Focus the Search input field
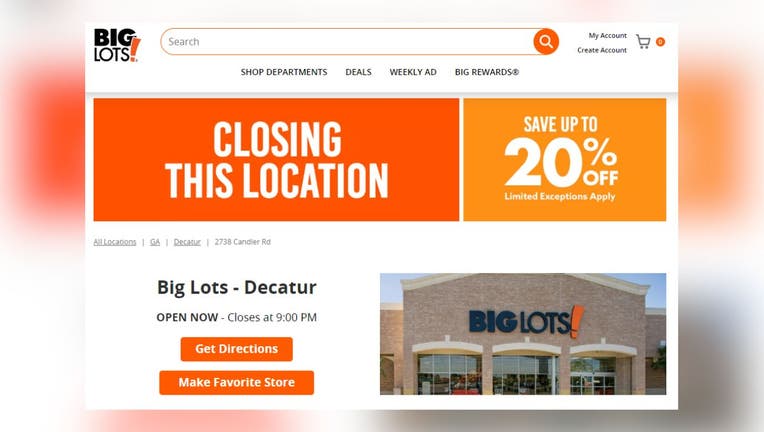The height and width of the screenshot is (432, 764). coord(347,41)
